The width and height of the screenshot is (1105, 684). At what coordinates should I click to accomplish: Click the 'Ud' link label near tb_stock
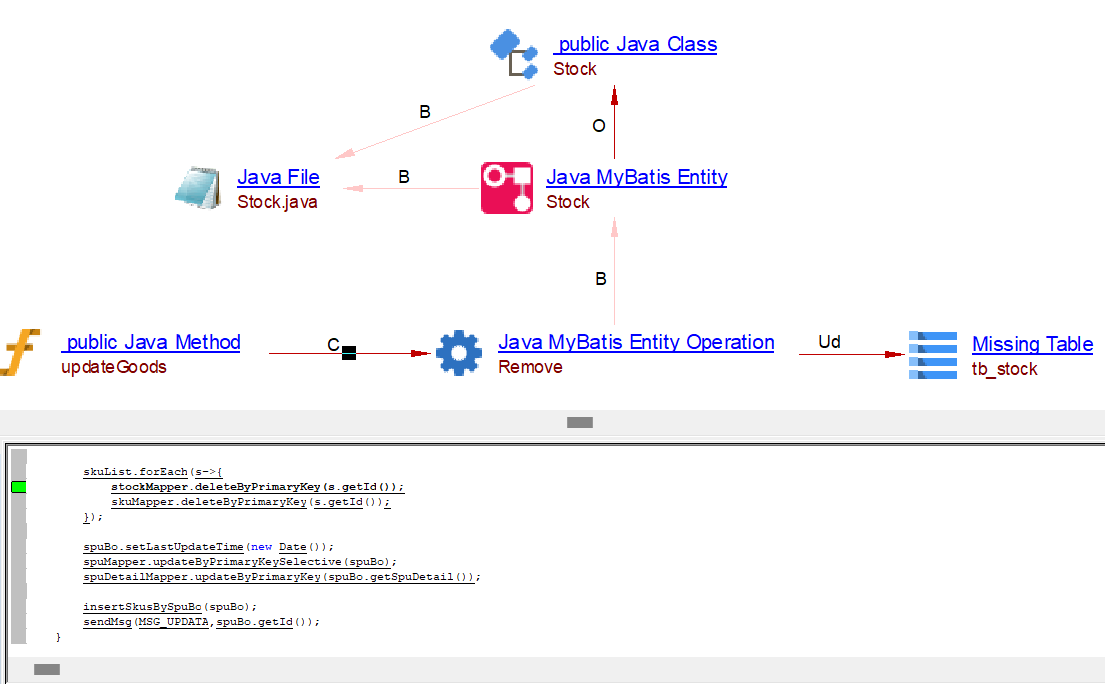pyautogui.click(x=829, y=342)
